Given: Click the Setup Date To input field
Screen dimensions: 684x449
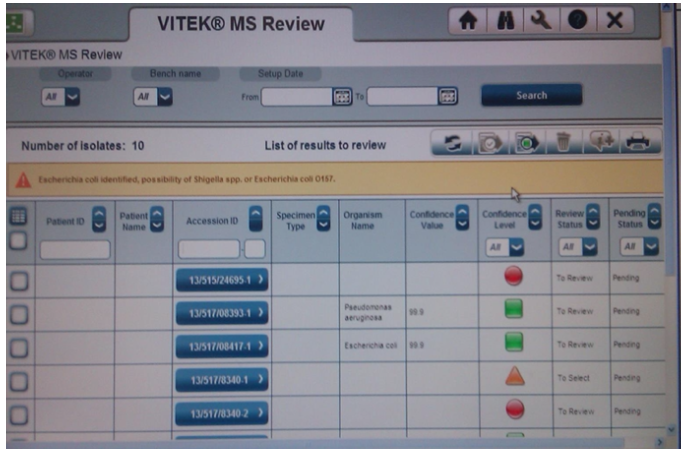Looking at the screenshot, I should [x=402, y=96].
